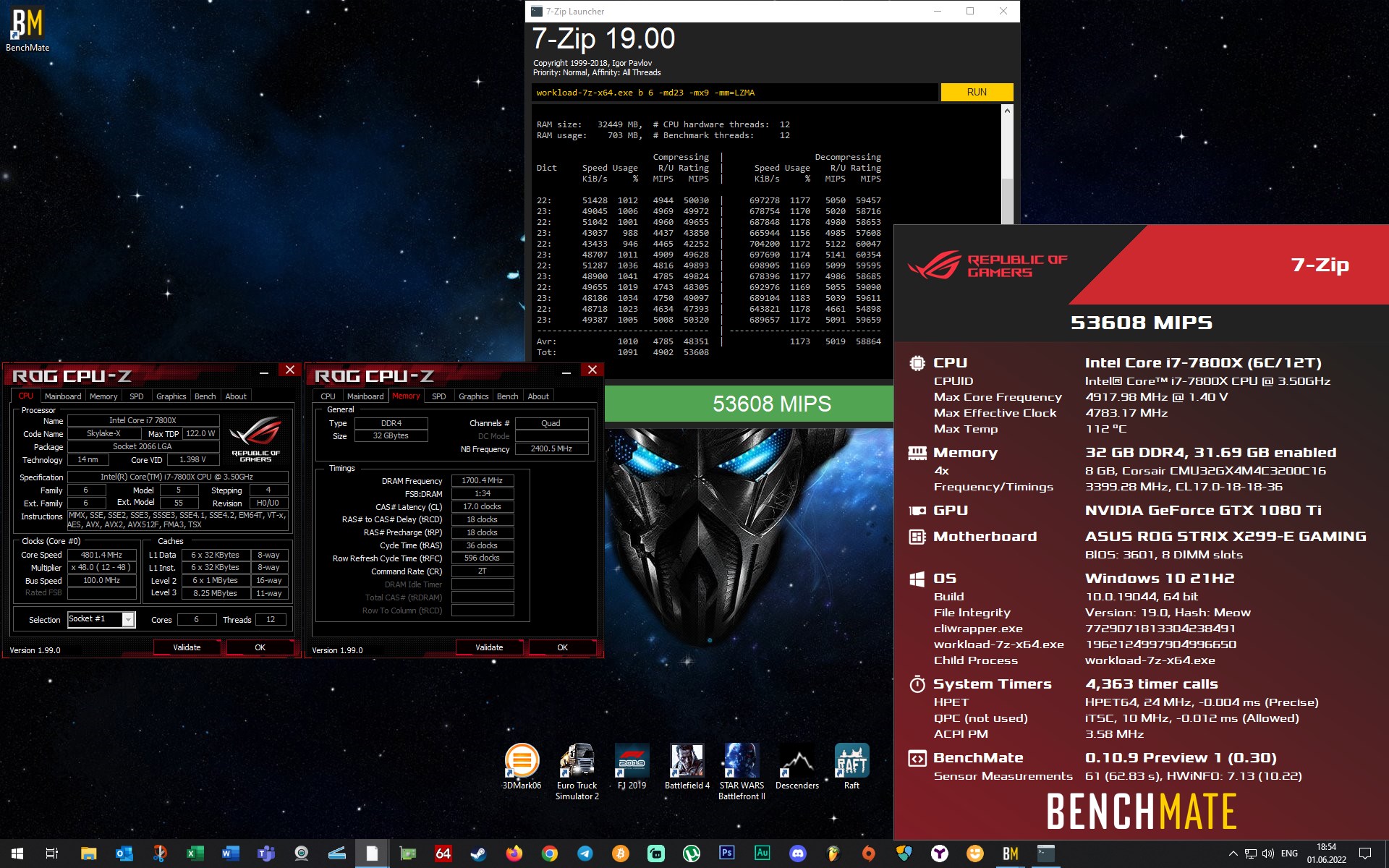
Task: Open the Windows Start menu
Action: click(17, 854)
